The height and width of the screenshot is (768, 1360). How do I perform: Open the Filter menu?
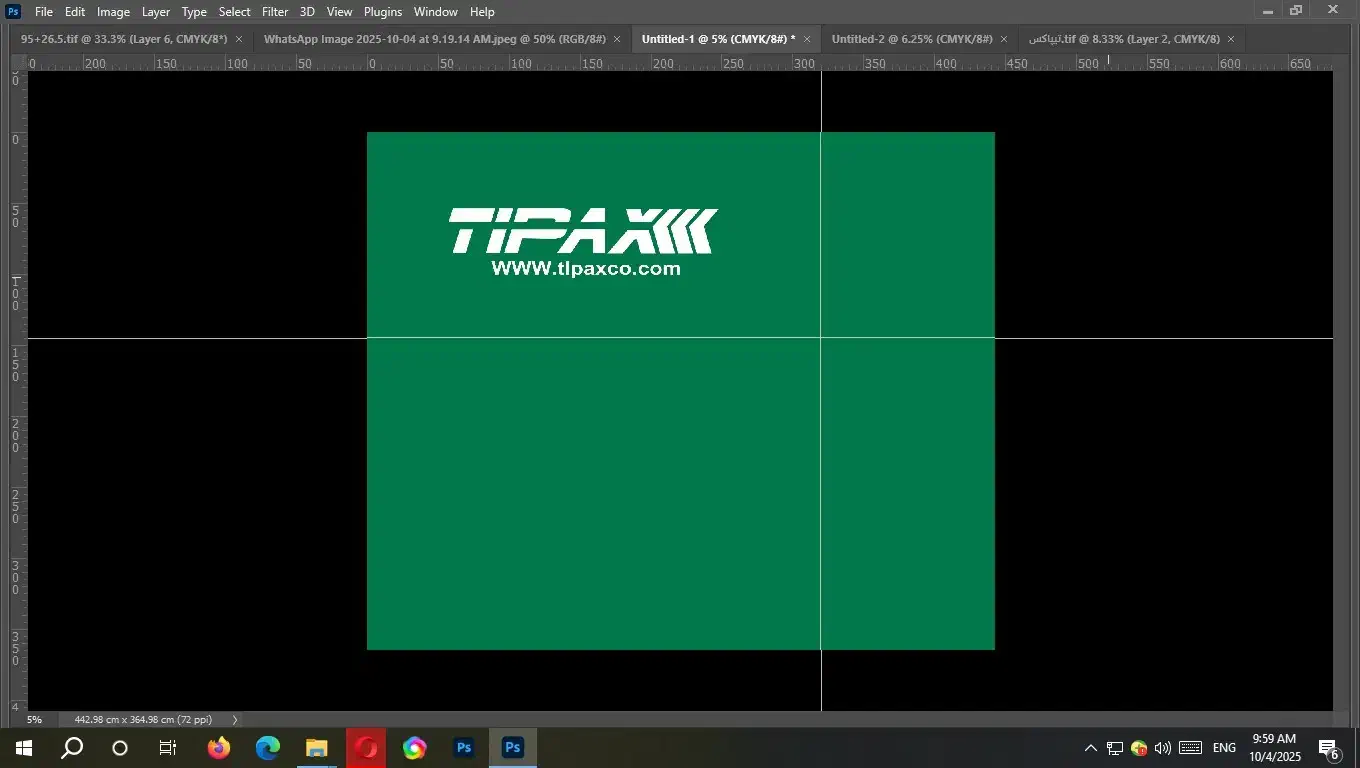(275, 12)
